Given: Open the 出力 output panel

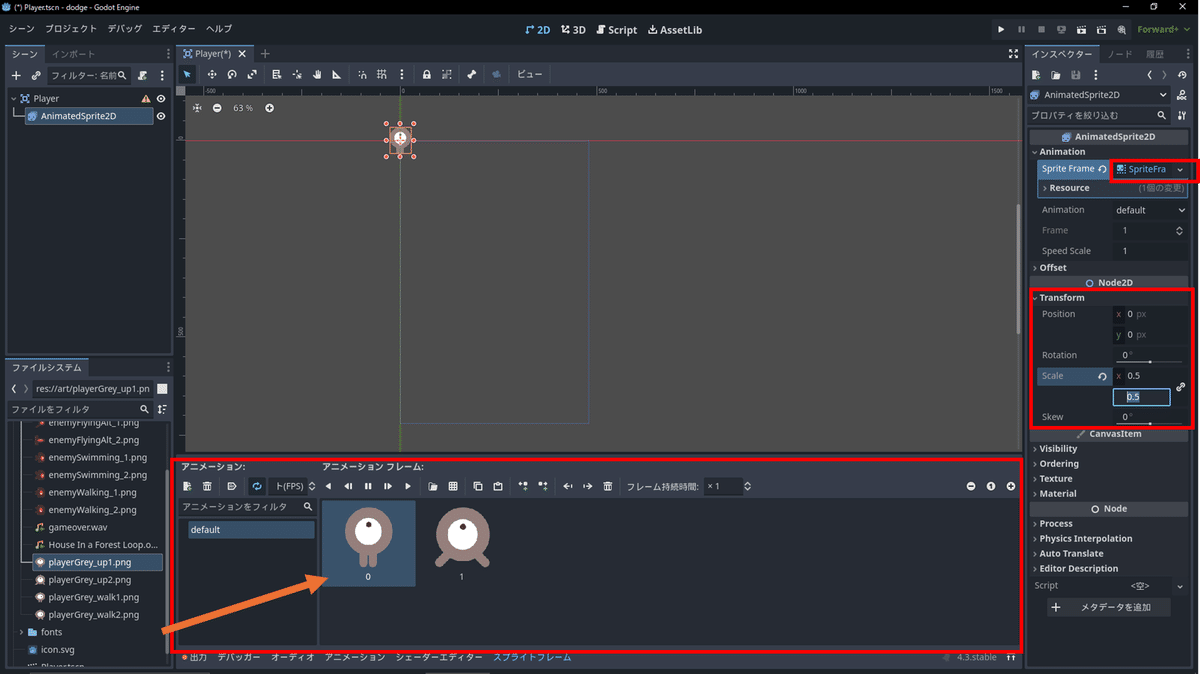Looking at the screenshot, I should coord(194,657).
